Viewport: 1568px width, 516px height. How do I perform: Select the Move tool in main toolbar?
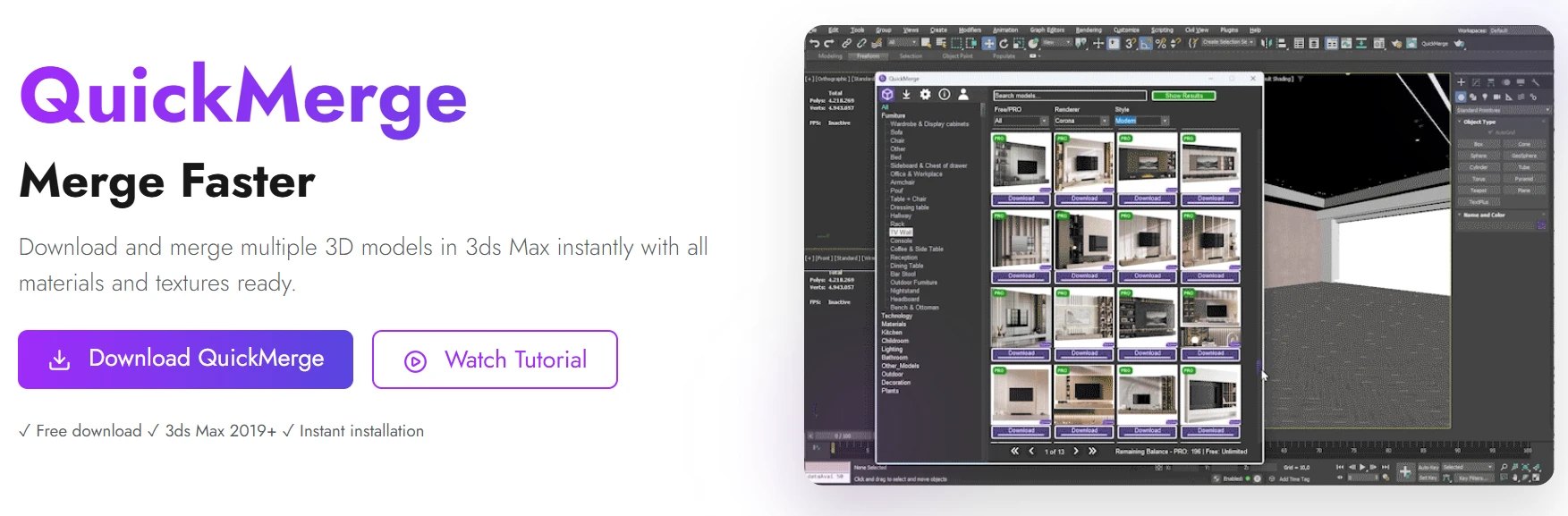988,43
